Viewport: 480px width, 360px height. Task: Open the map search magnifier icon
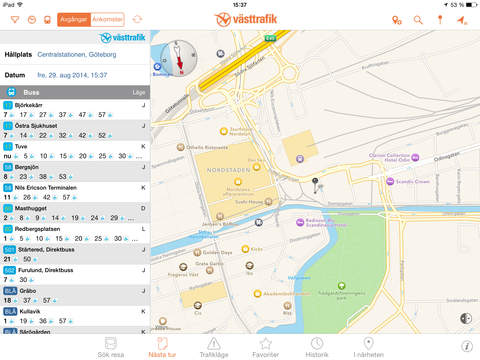point(418,20)
